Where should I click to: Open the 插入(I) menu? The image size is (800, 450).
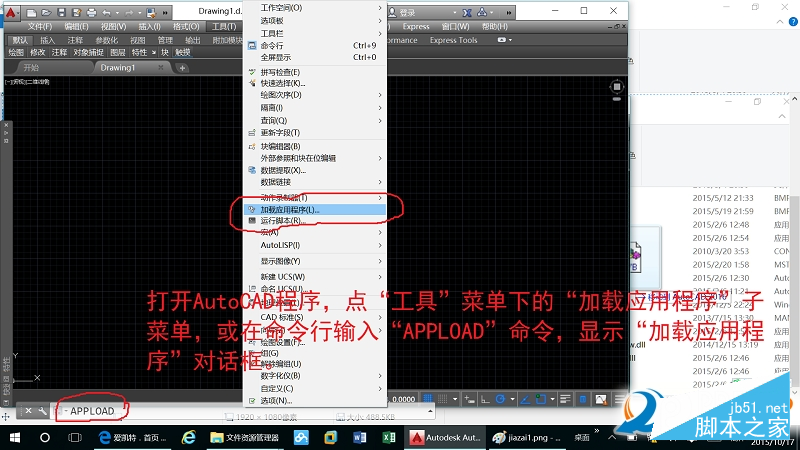click(149, 27)
